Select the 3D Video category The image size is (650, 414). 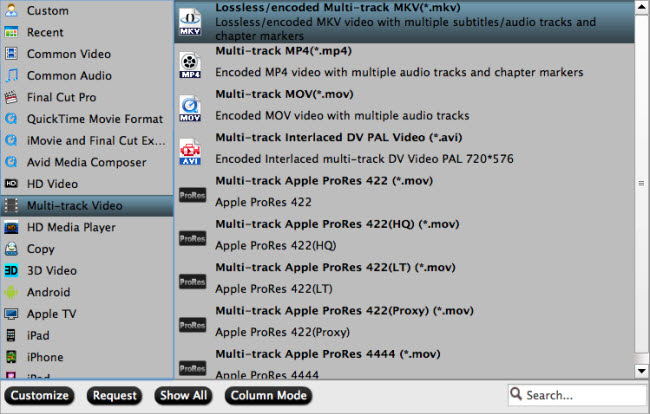click(x=87, y=270)
